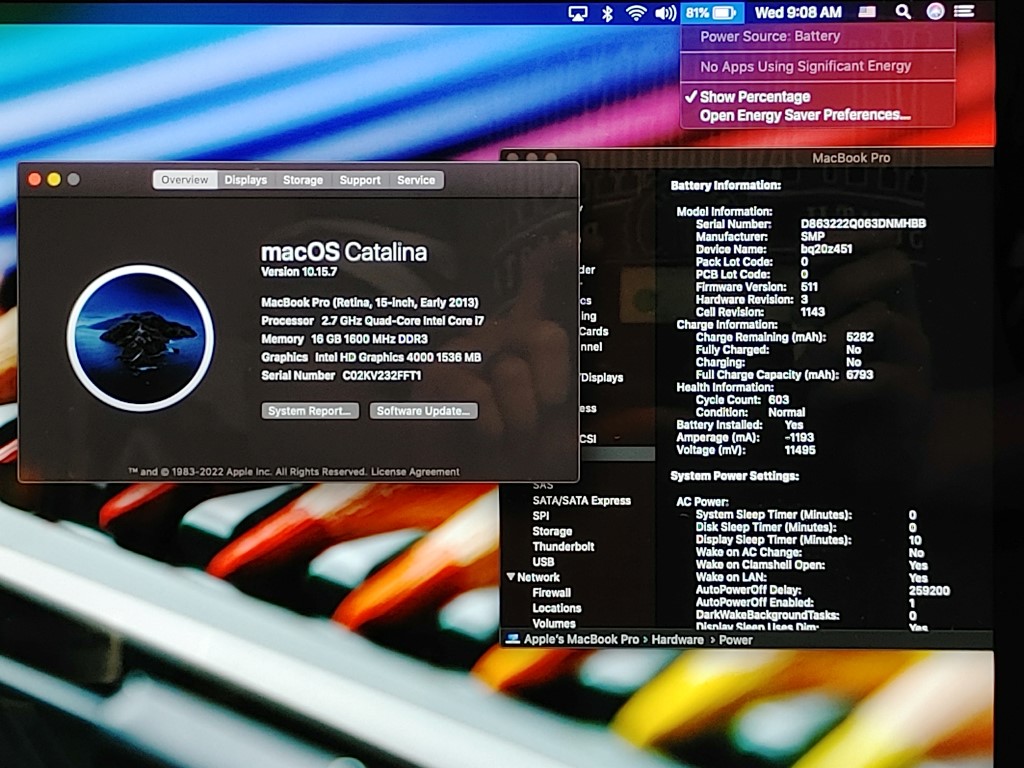Click Graphics Intel HD Graphics 4000 text
1024x768 pixels.
tap(371, 357)
